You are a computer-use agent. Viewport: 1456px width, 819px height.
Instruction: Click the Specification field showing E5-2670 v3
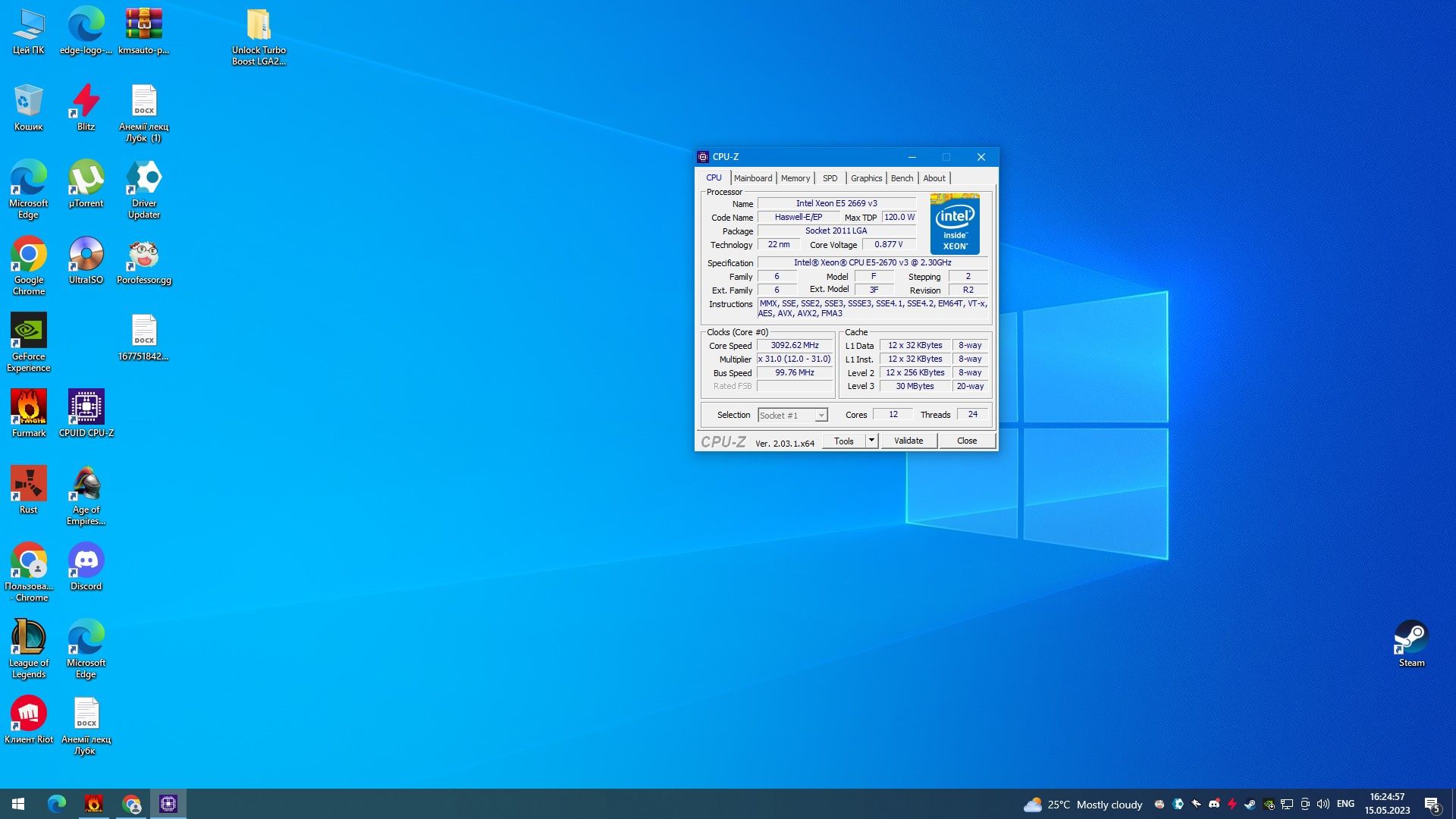pyautogui.click(x=872, y=262)
